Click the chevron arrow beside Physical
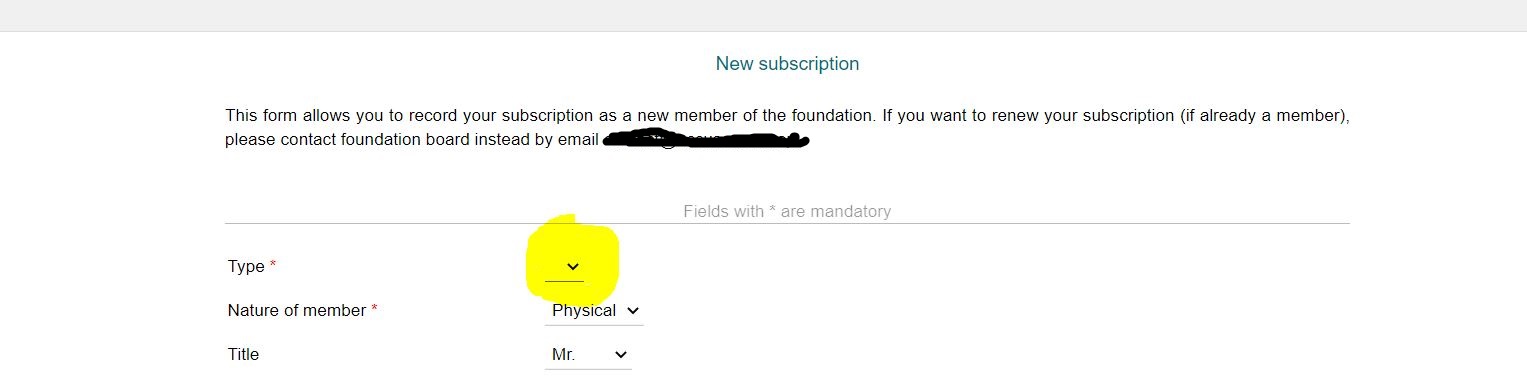The image size is (1527, 383). tap(632, 311)
